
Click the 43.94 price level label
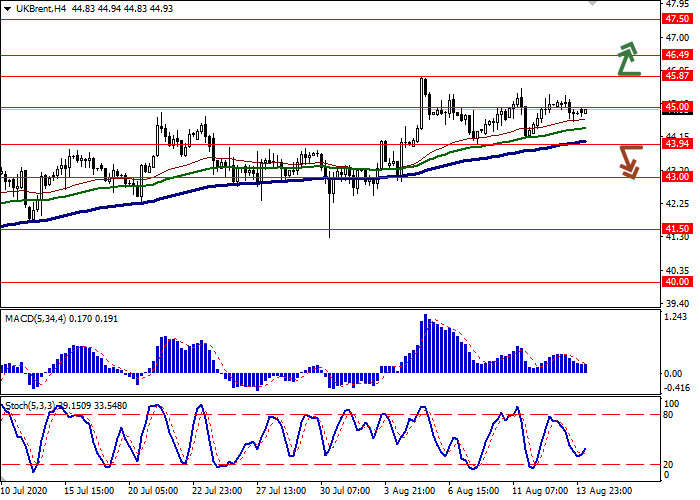(677, 144)
